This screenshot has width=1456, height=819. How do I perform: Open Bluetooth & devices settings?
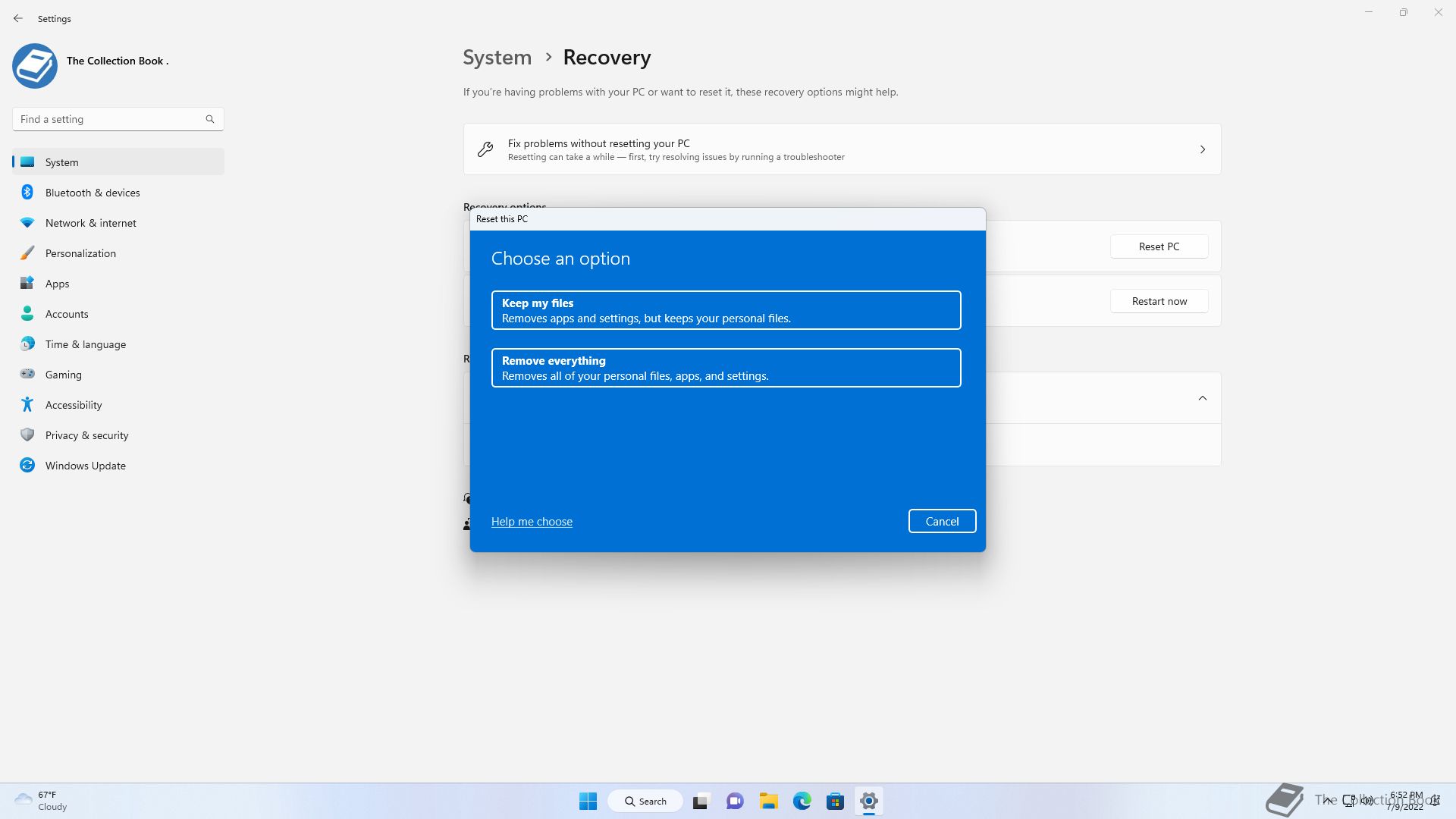(93, 193)
